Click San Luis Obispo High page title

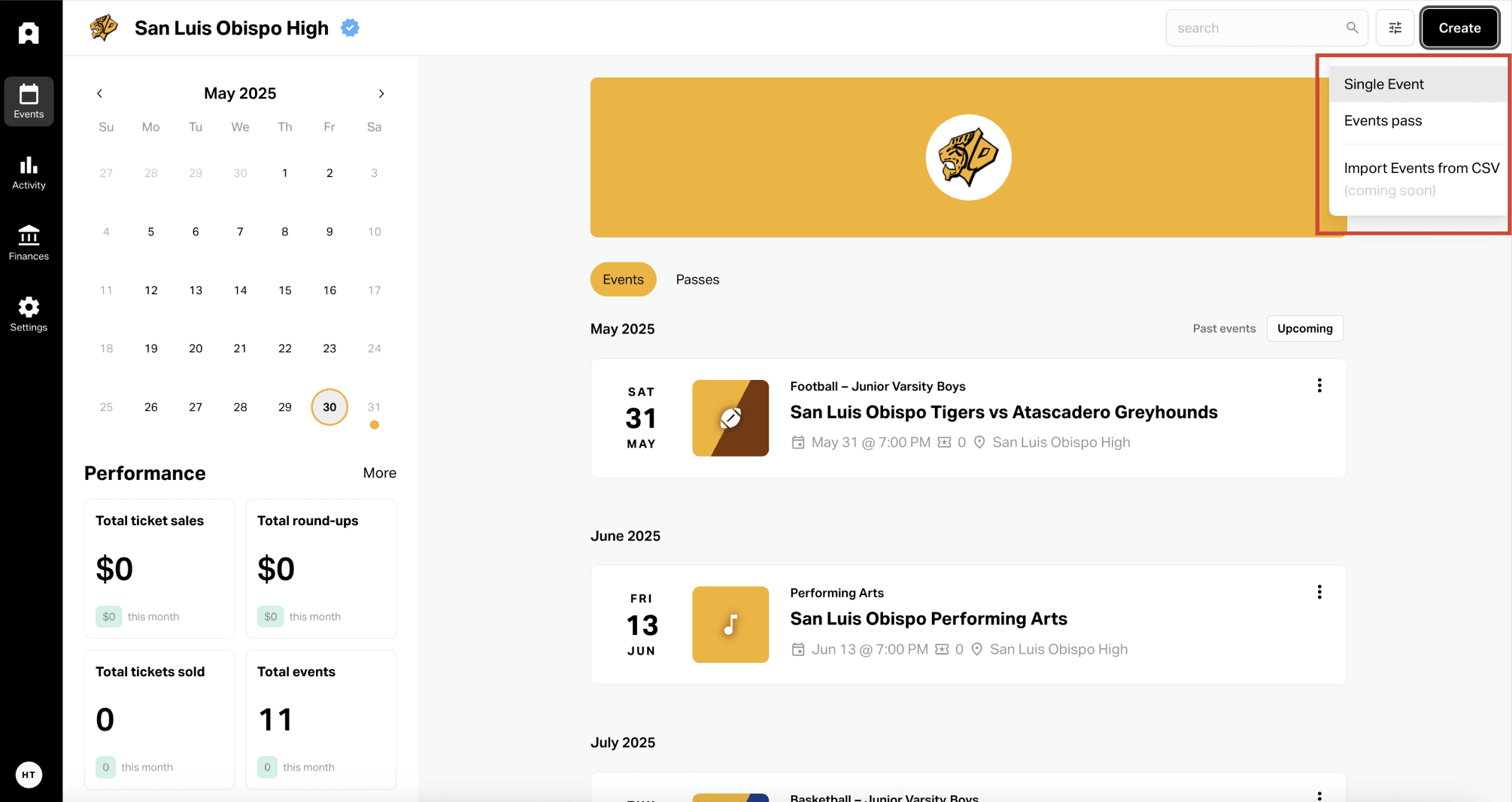coord(232,28)
